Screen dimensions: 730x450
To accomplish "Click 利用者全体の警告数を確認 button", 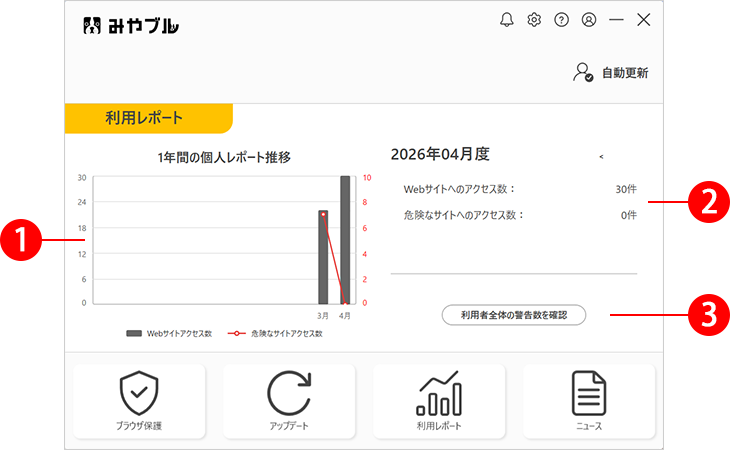I will pyautogui.click(x=514, y=315).
